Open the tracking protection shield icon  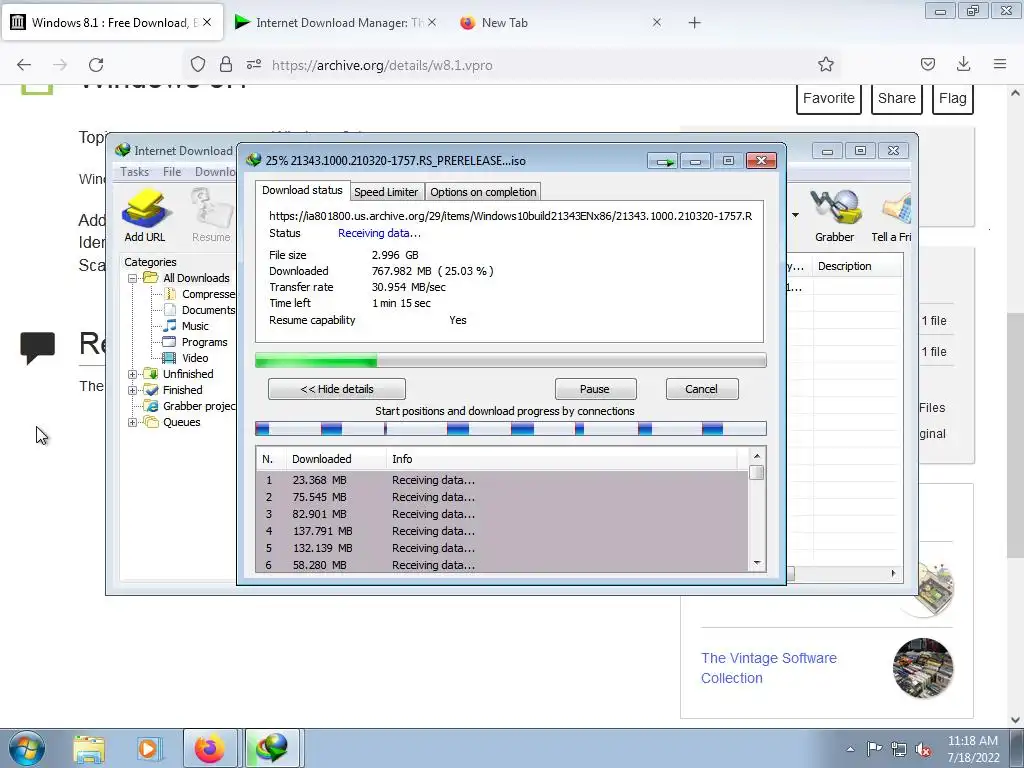point(198,64)
